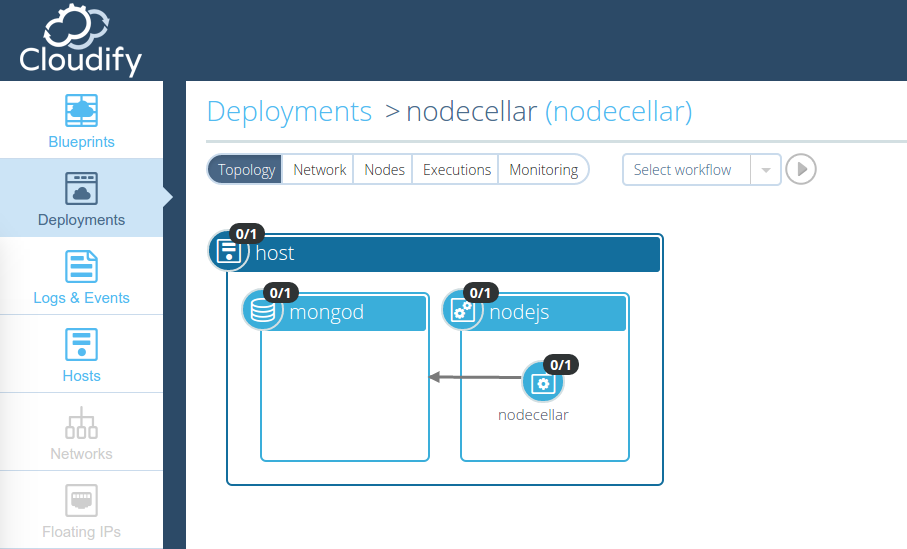Expand the Select workflow dropdown arrow
The image size is (907, 549).
766,170
